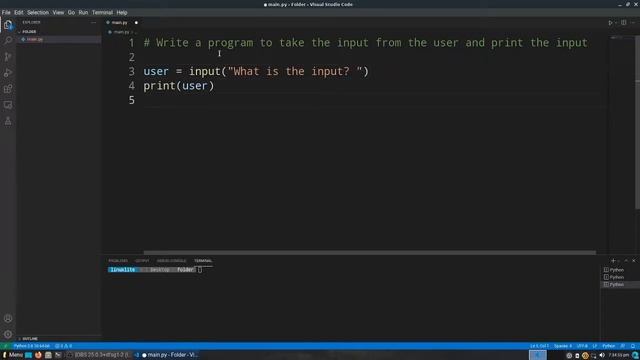
Task: Open the Search view in the activity bar
Action: 8,40
